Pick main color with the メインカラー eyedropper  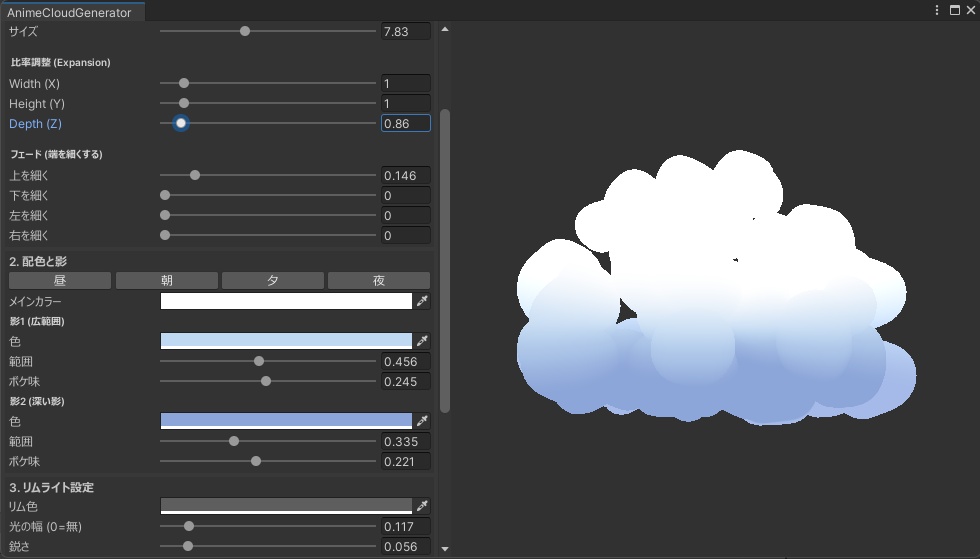click(x=422, y=301)
